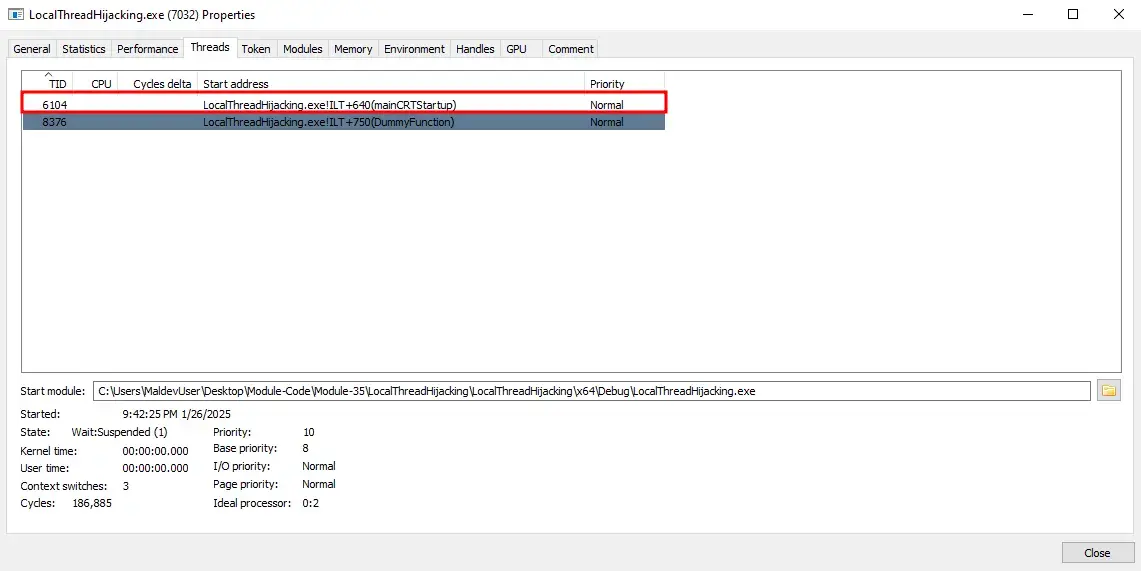Image resolution: width=1141 pixels, height=571 pixels.
Task: Open the Handles tab
Action: coord(475,49)
